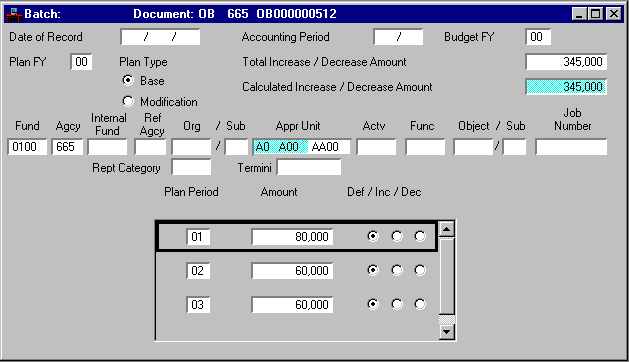The width and height of the screenshot is (629, 362).
Task: Select Inc radio for plan period 03
Action: coord(397,304)
